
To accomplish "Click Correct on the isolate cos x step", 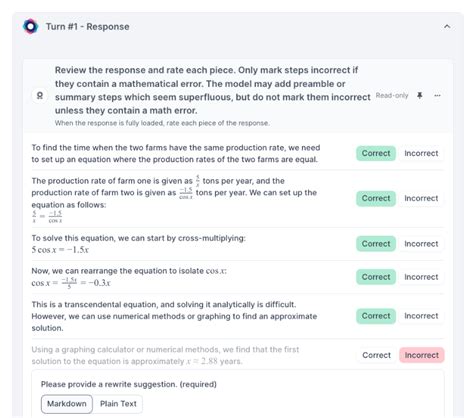I will pos(376,277).
